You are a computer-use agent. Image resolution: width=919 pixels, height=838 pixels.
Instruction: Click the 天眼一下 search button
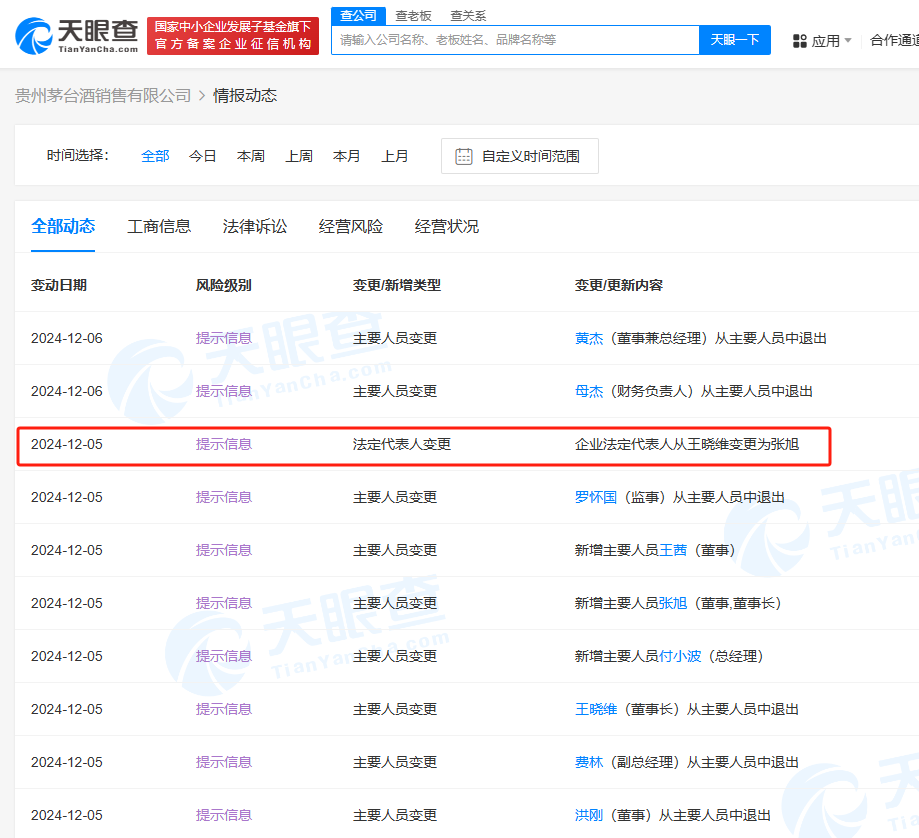point(734,40)
